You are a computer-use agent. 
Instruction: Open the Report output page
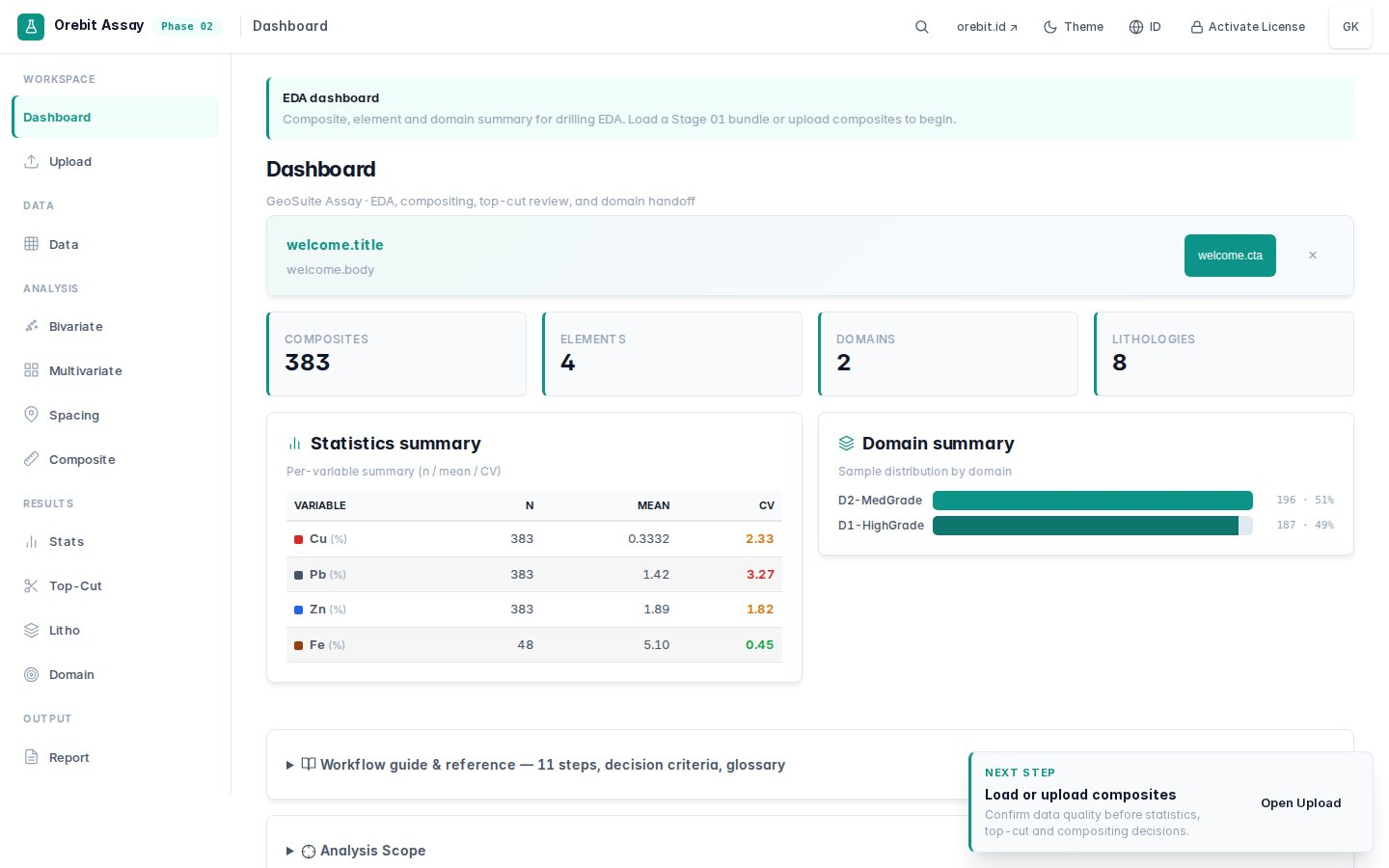pyautogui.click(x=115, y=757)
